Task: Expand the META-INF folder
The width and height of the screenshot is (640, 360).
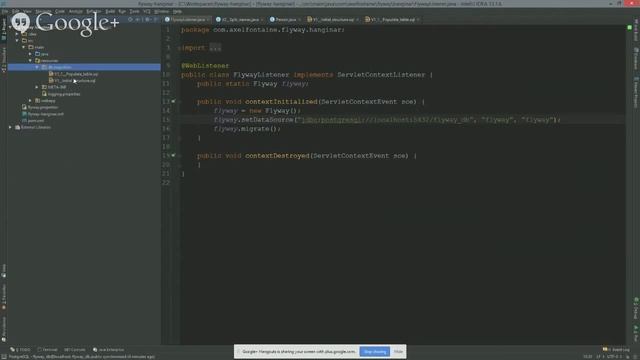Action: [37, 87]
